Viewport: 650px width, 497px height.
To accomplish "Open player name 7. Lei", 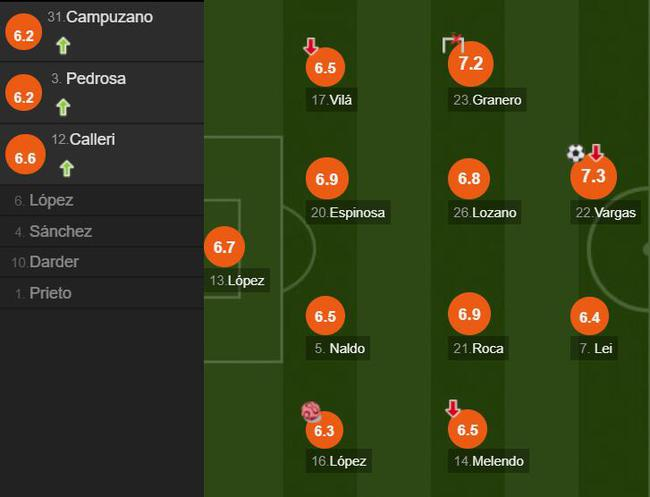I will (x=596, y=348).
